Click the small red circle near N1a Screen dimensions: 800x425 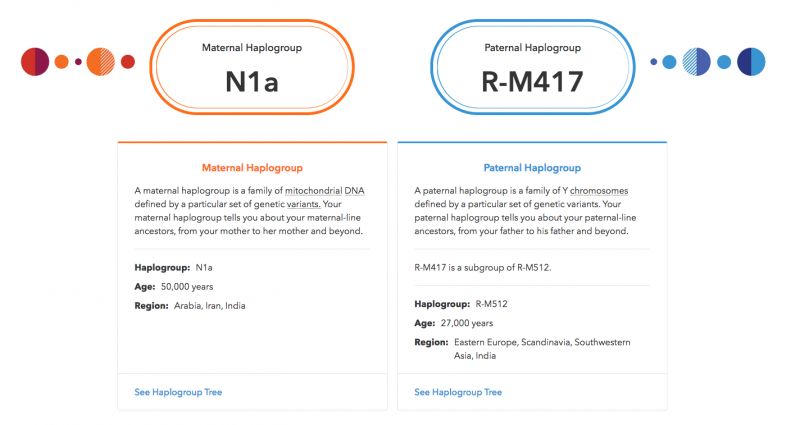click(128, 62)
